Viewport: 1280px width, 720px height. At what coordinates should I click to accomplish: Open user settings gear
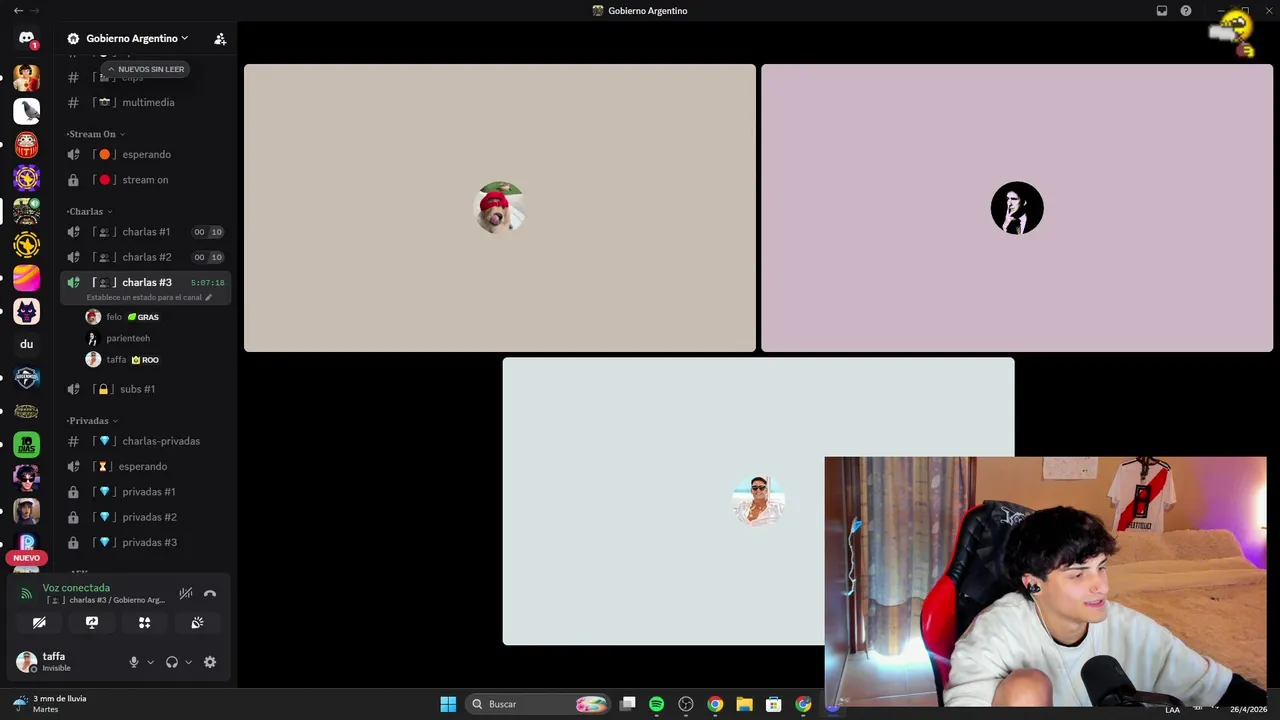tap(210, 662)
